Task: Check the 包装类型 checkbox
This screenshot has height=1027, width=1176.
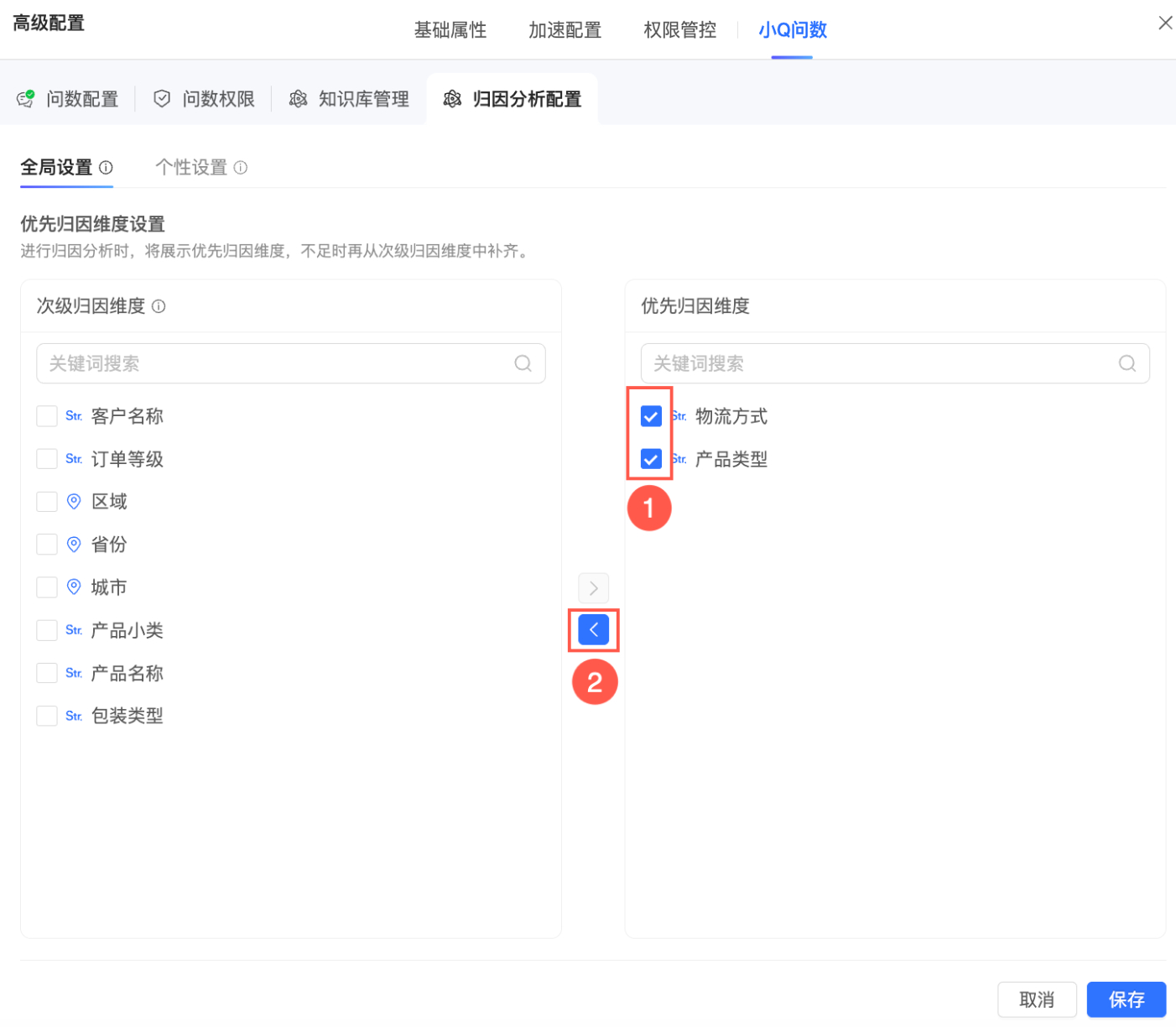Action: 47,716
